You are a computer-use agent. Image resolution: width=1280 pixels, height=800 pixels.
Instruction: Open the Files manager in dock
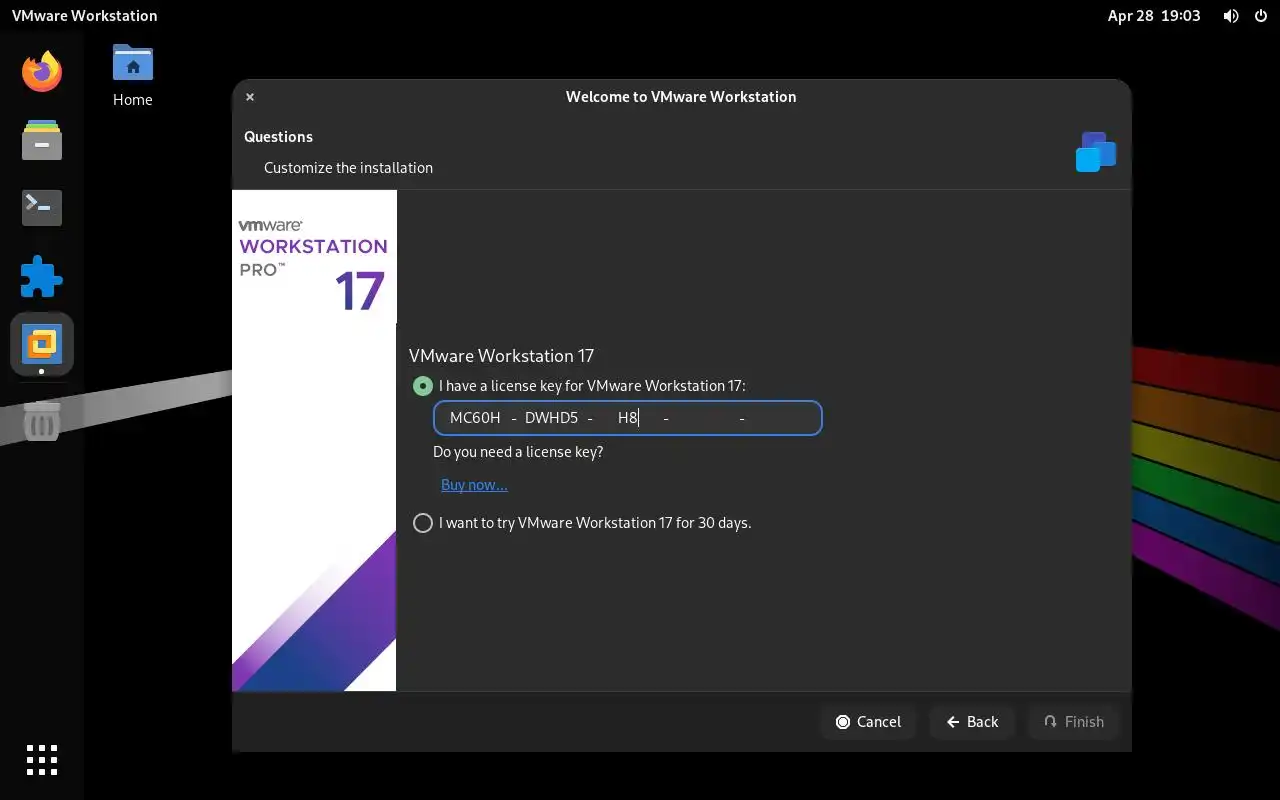[x=42, y=140]
